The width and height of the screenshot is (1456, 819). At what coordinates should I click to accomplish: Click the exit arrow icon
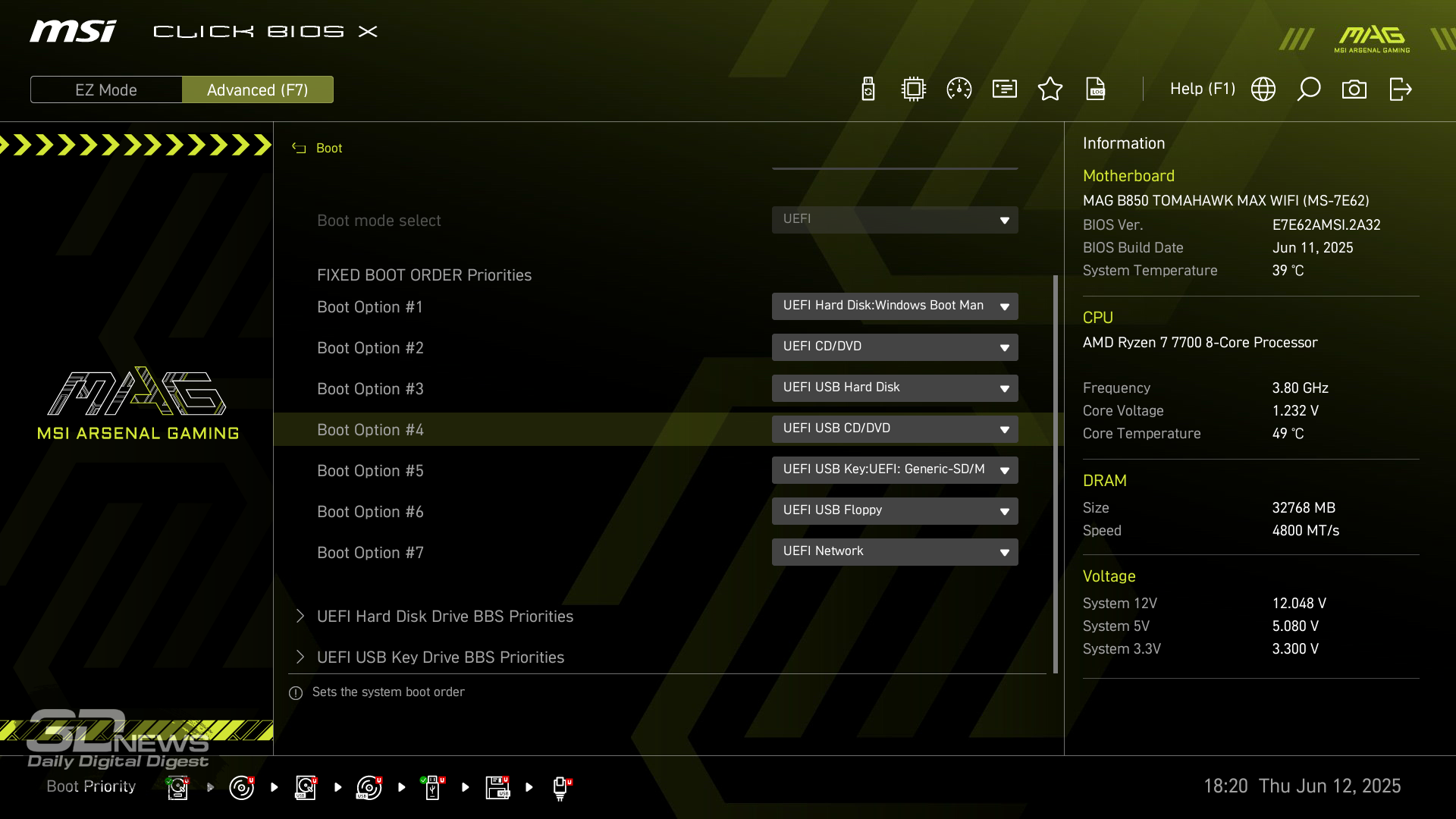(1400, 89)
